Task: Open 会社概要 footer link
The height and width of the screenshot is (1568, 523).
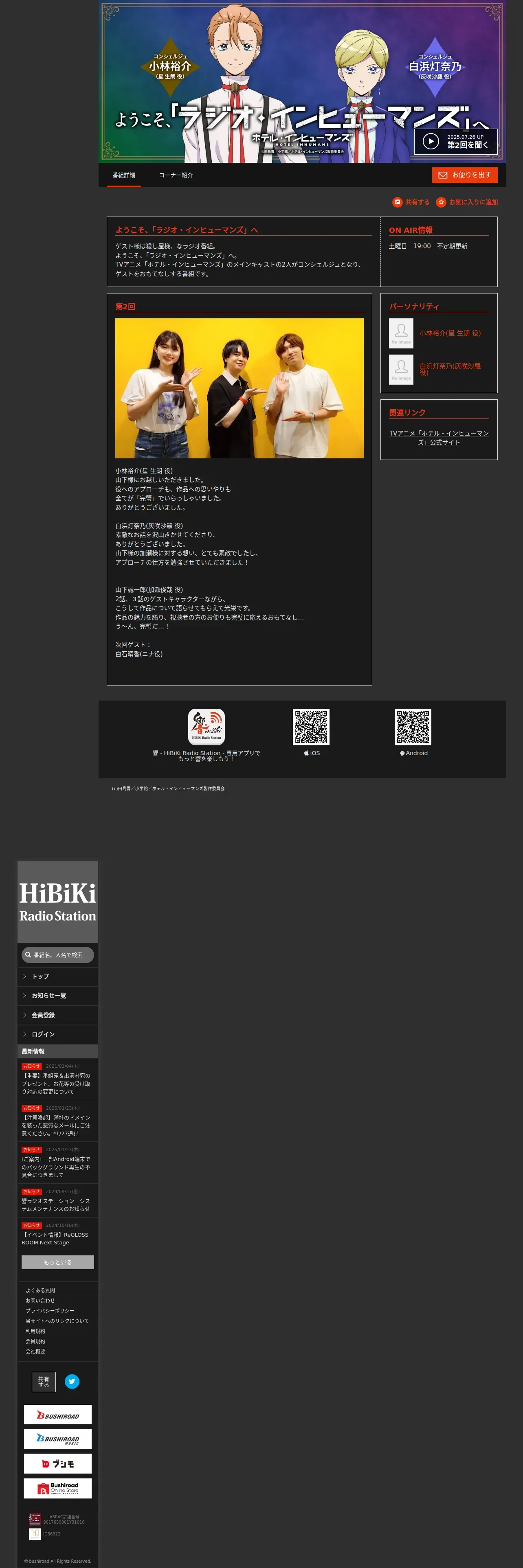Action: (35, 1351)
